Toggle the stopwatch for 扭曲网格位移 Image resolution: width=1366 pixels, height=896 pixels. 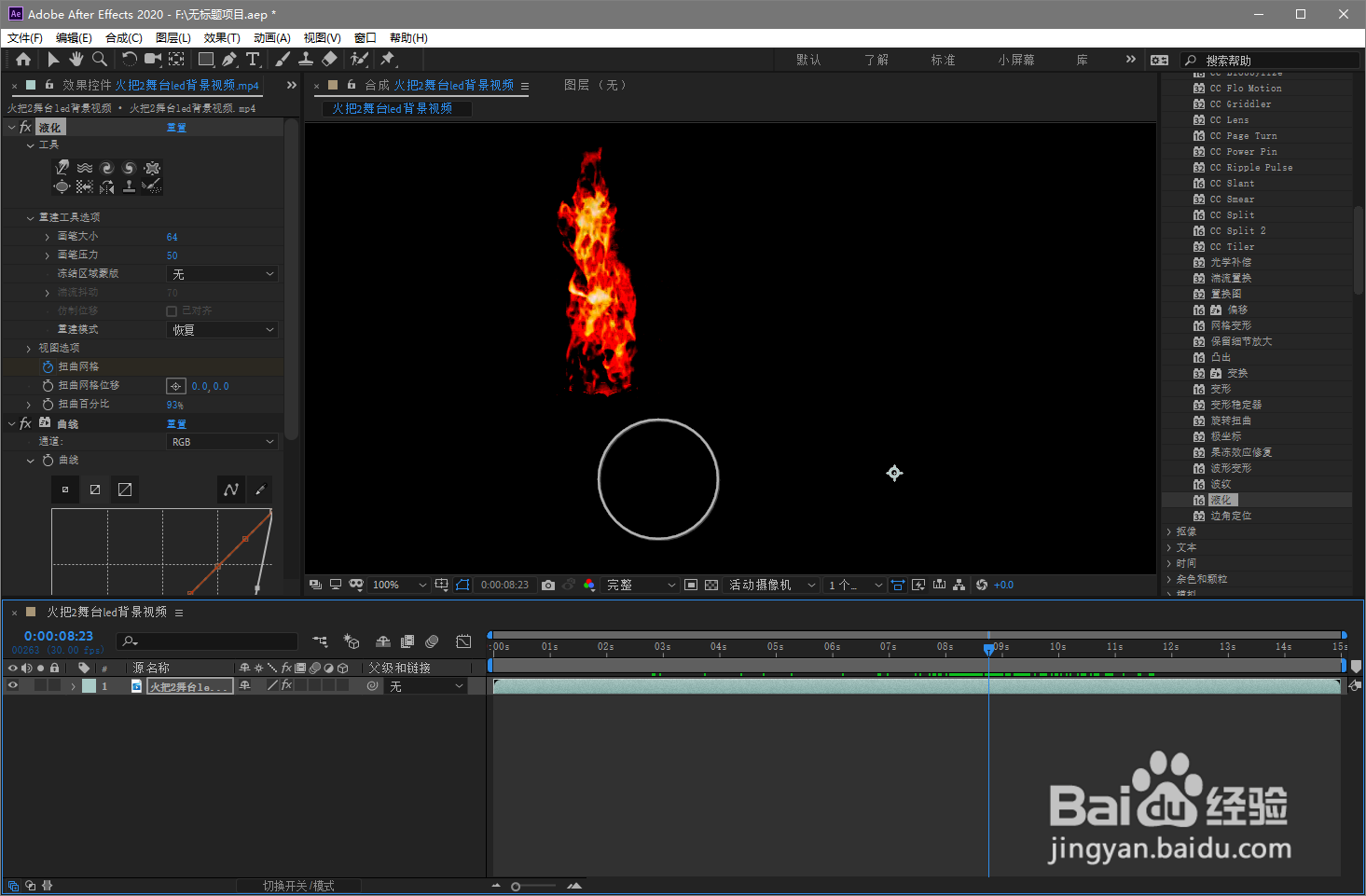point(48,385)
